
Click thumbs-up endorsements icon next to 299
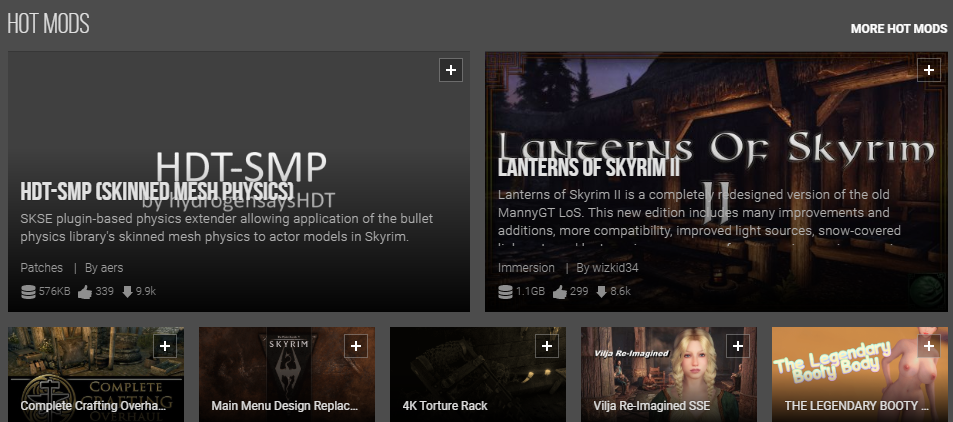[560, 292]
